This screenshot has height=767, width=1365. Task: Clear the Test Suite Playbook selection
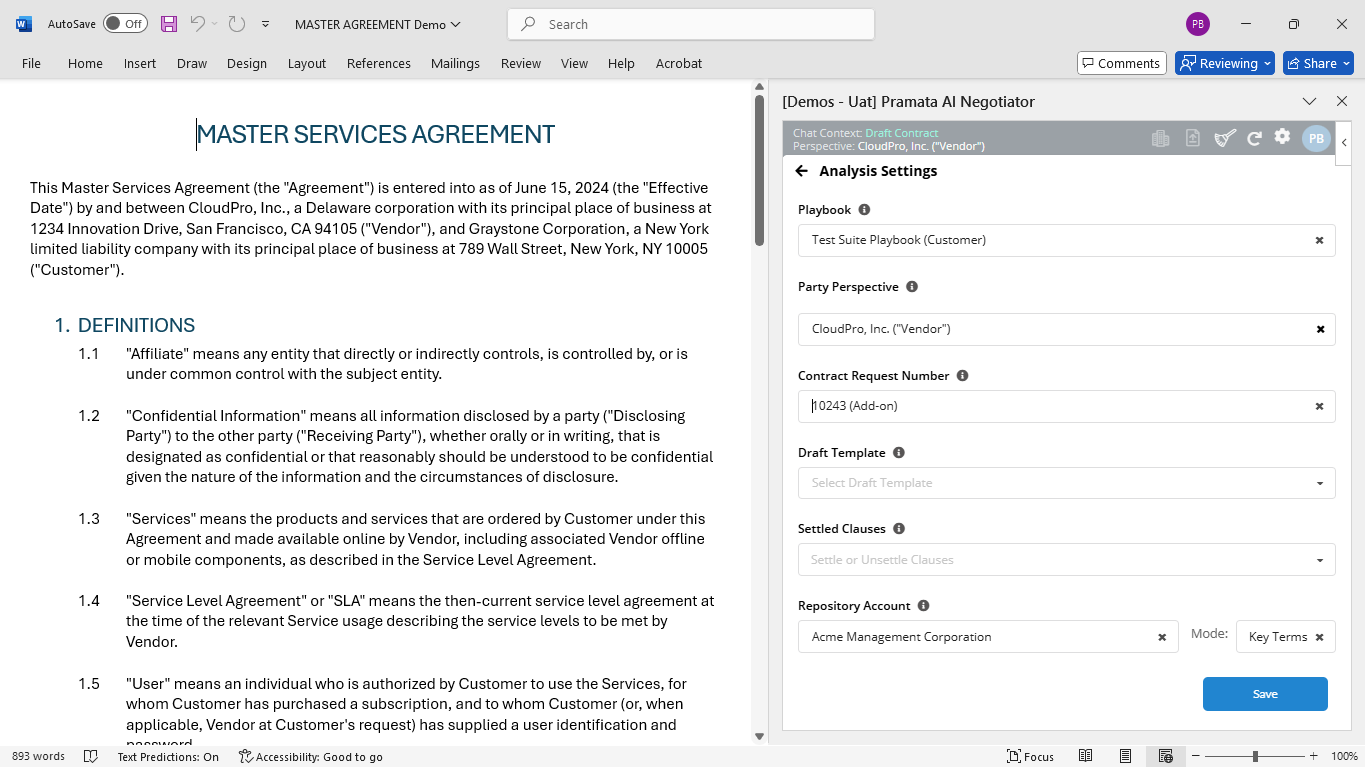(1319, 240)
